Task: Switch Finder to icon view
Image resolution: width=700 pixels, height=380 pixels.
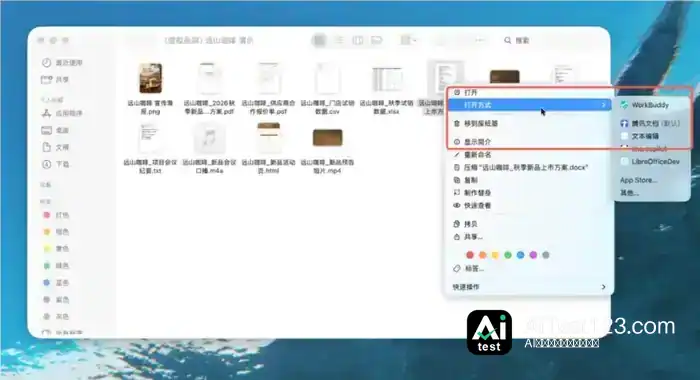Action: (x=319, y=40)
